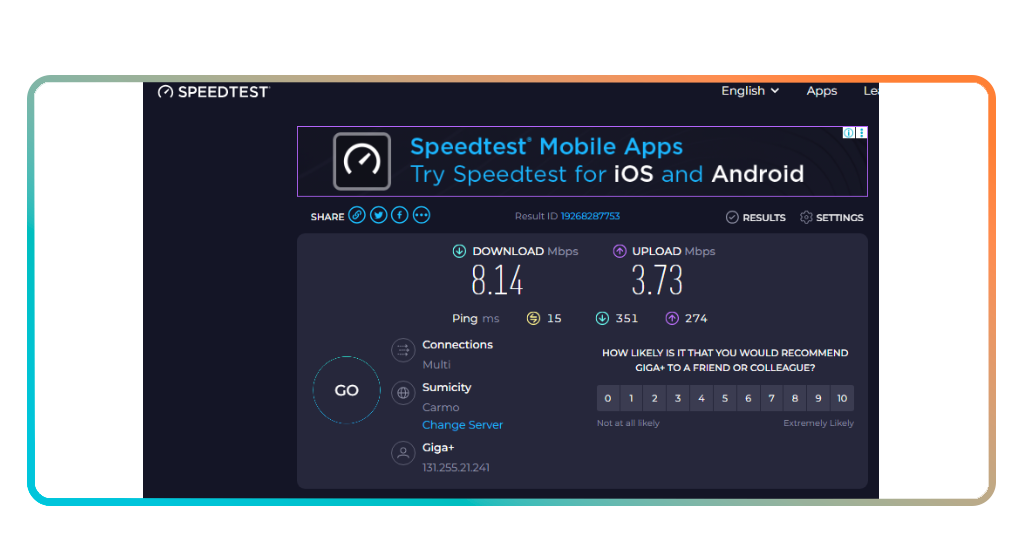Open Result ID 19268287753 link
Viewport: 1024px width, 536px height.
tap(590, 216)
